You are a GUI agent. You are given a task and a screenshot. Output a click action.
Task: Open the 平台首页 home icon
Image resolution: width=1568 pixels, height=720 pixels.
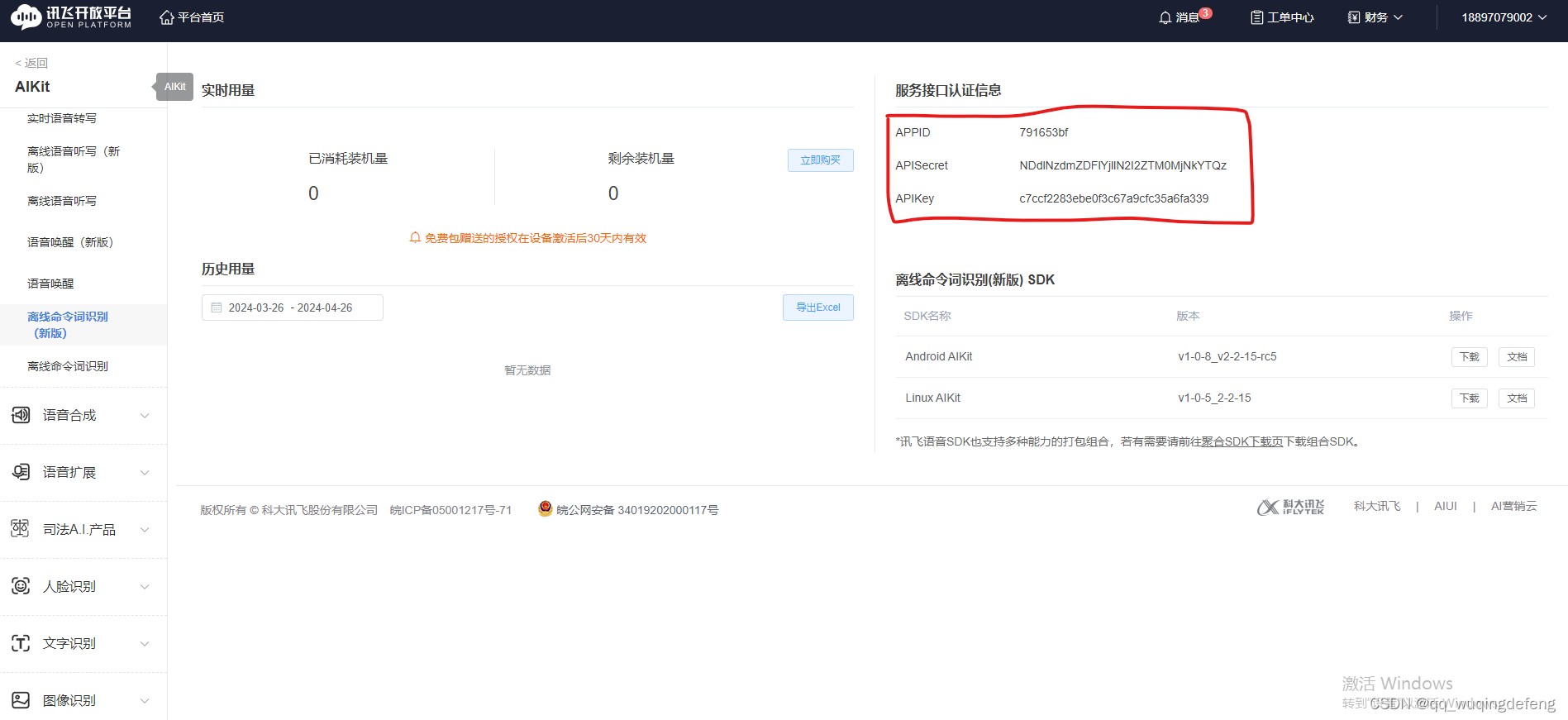(x=166, y=17)
